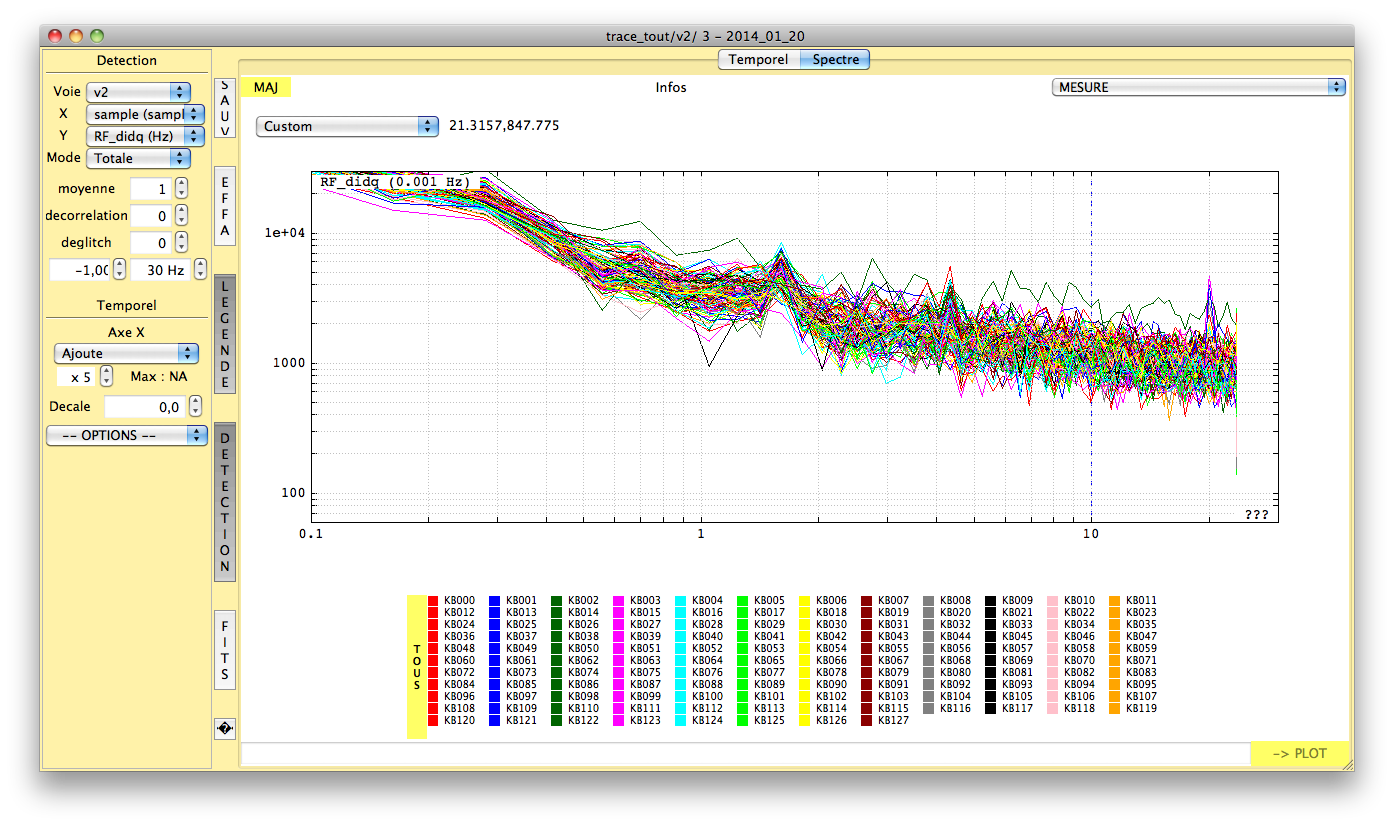
Task: Open the MESURE dropdown at top right
Action: (x=1198, y=87)
